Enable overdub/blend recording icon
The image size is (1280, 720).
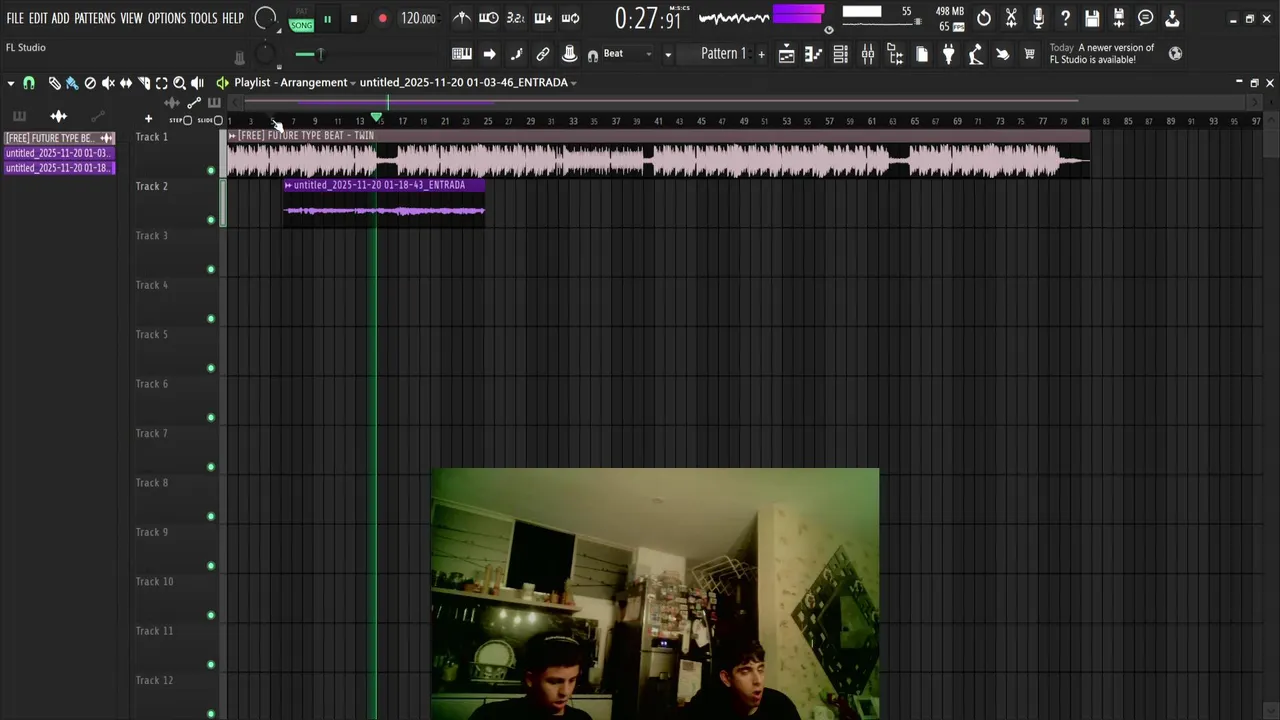[x=543, y=18]
